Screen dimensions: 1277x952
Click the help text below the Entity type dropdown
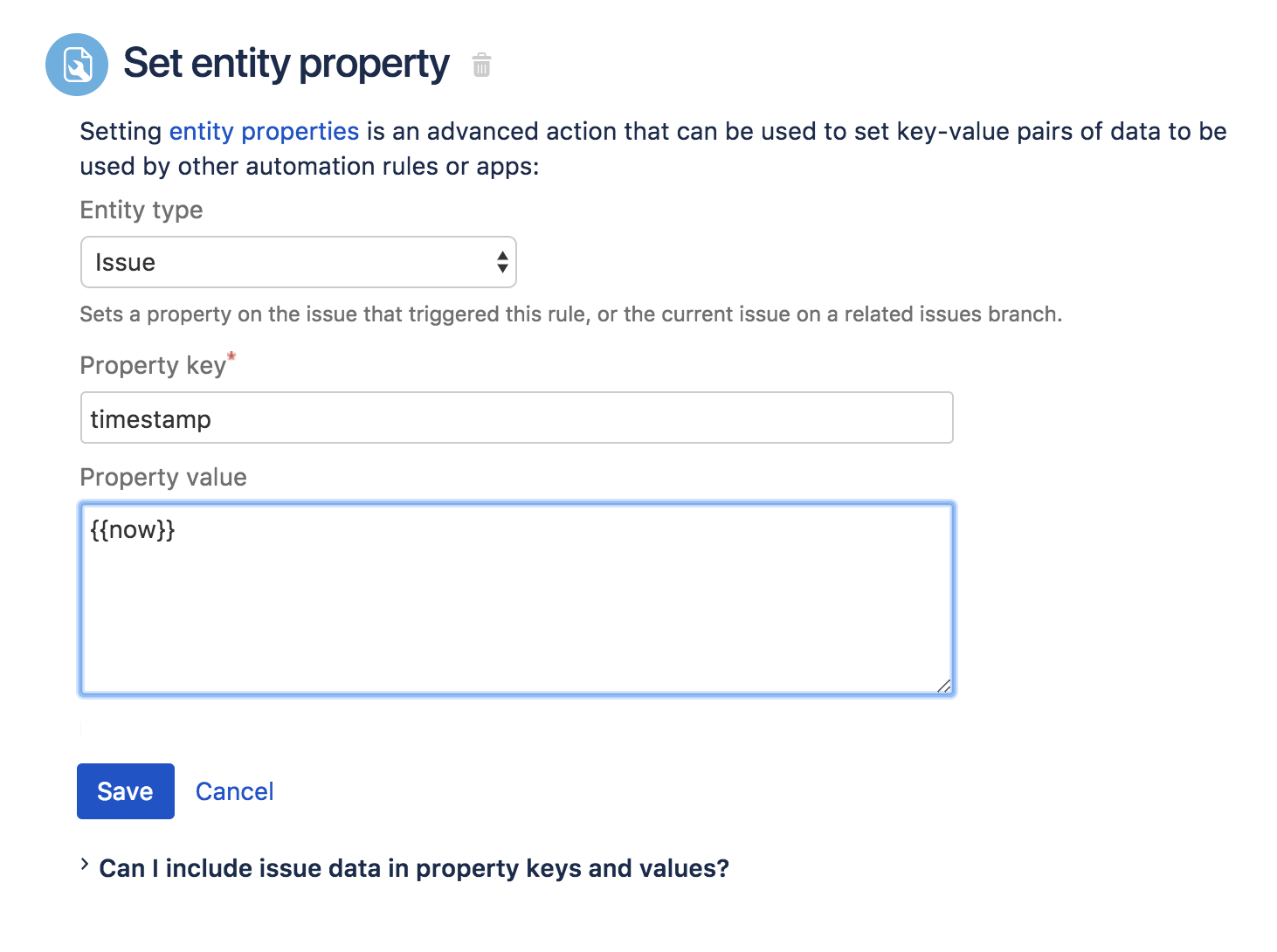point(570,314)
